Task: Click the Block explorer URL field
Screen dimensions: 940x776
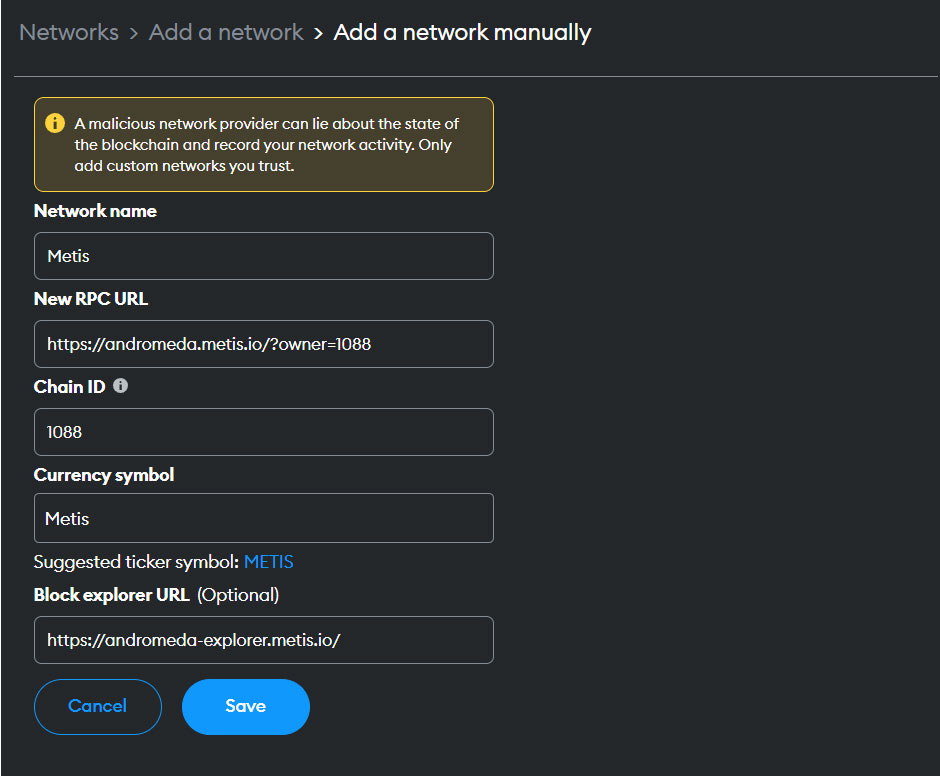Action: [x=263, y=640]
